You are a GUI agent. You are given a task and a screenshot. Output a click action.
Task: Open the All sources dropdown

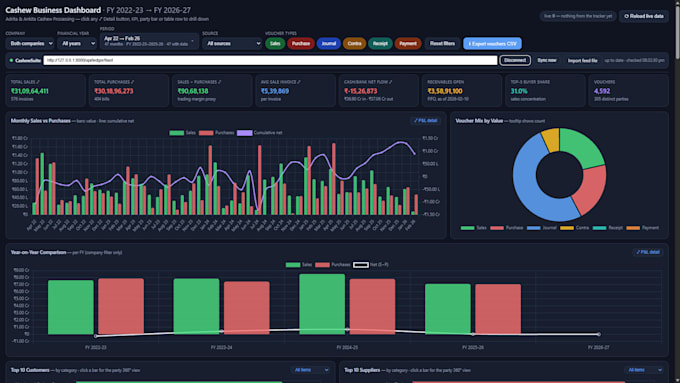(232, 43)
